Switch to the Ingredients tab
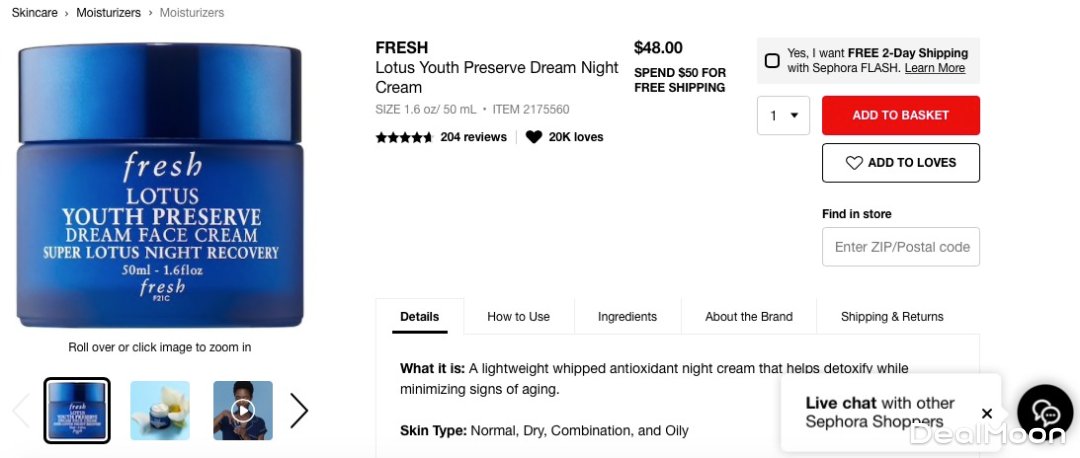The height and width of the screenshot is (458, 1080). [x=627, y=316]
